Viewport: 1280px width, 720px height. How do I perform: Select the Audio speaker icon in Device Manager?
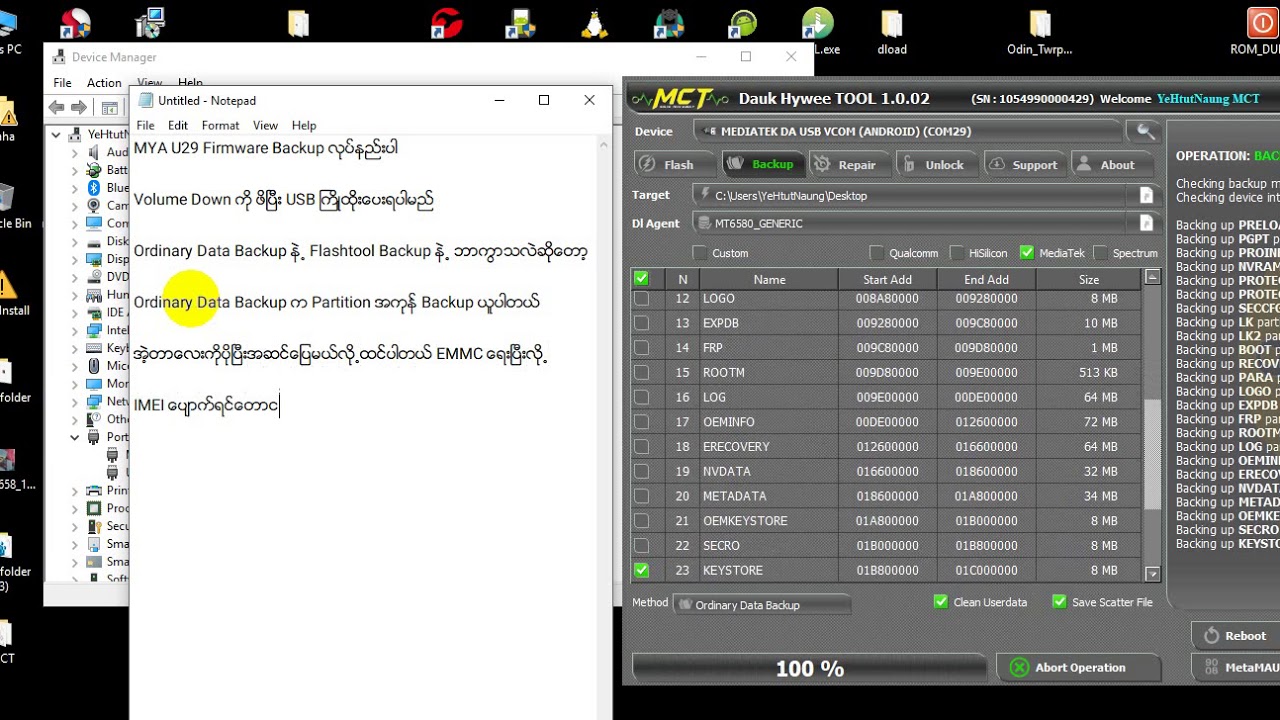click(94, 152)
